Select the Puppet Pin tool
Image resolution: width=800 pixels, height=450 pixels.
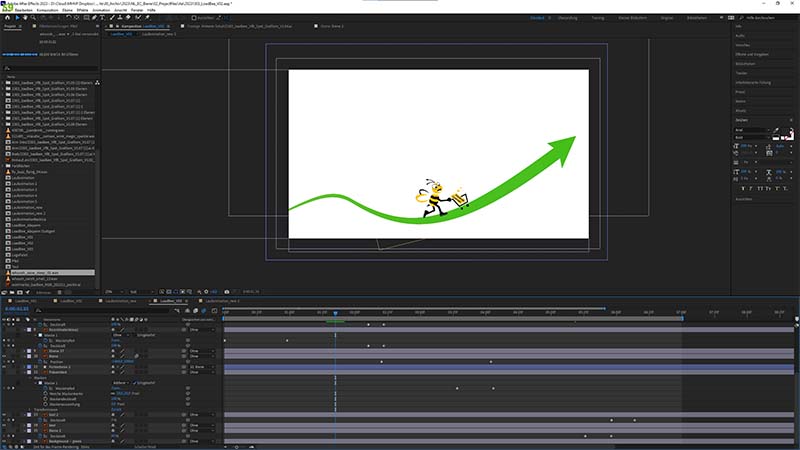pyautogui.click(x=147, y=17)
